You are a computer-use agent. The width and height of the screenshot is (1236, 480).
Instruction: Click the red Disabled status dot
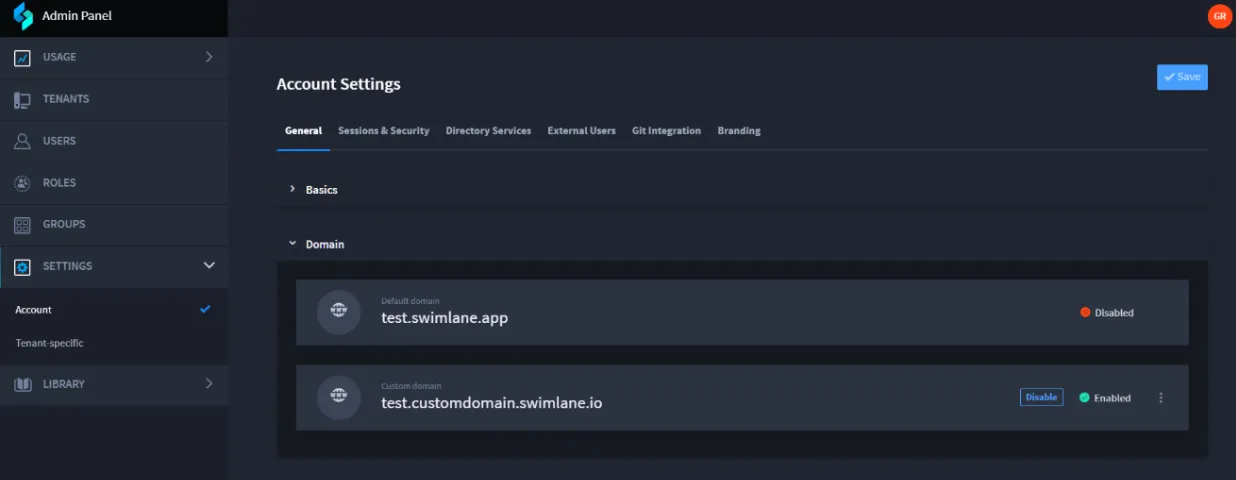click(1085, 312)
